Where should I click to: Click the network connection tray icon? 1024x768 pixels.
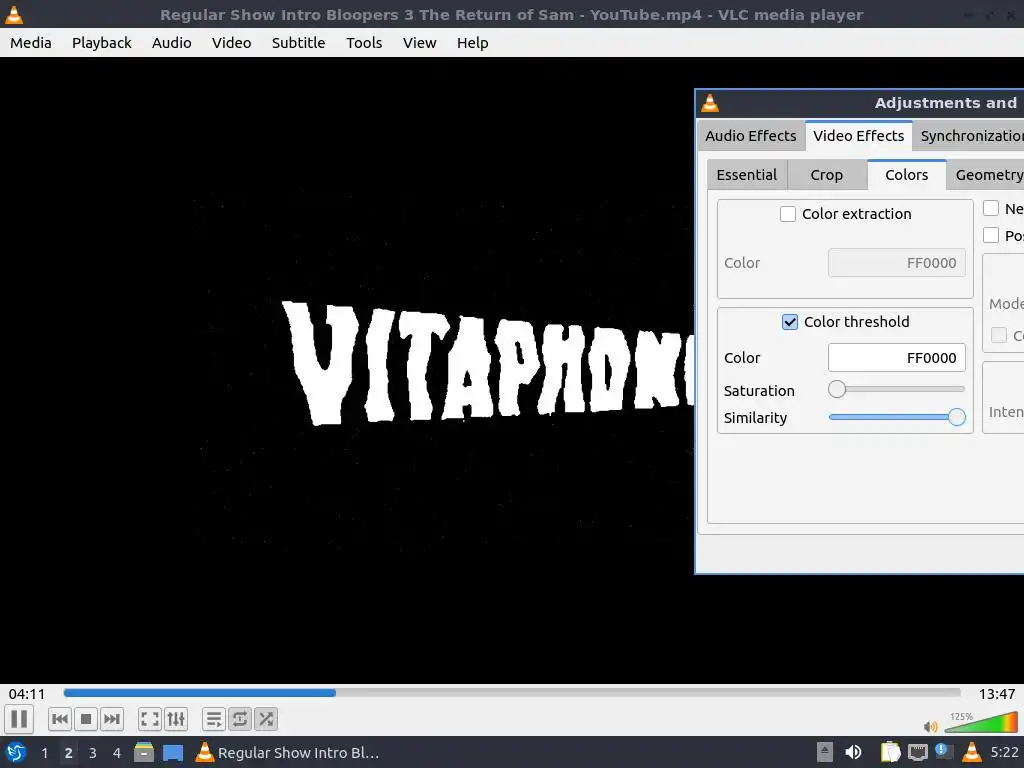[x=918, y=753]
